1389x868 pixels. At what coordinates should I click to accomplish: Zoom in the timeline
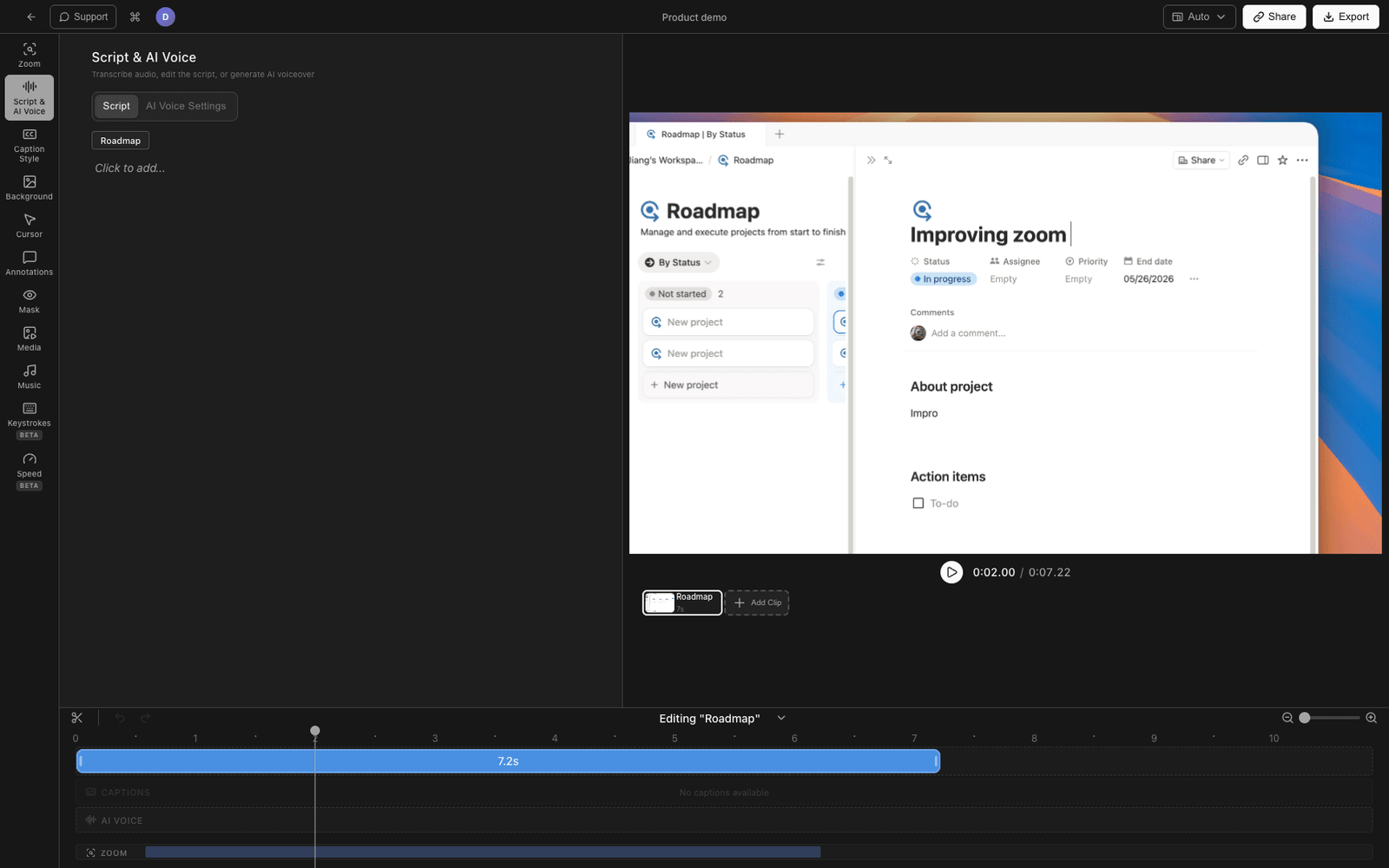[x=1371, y=718]
